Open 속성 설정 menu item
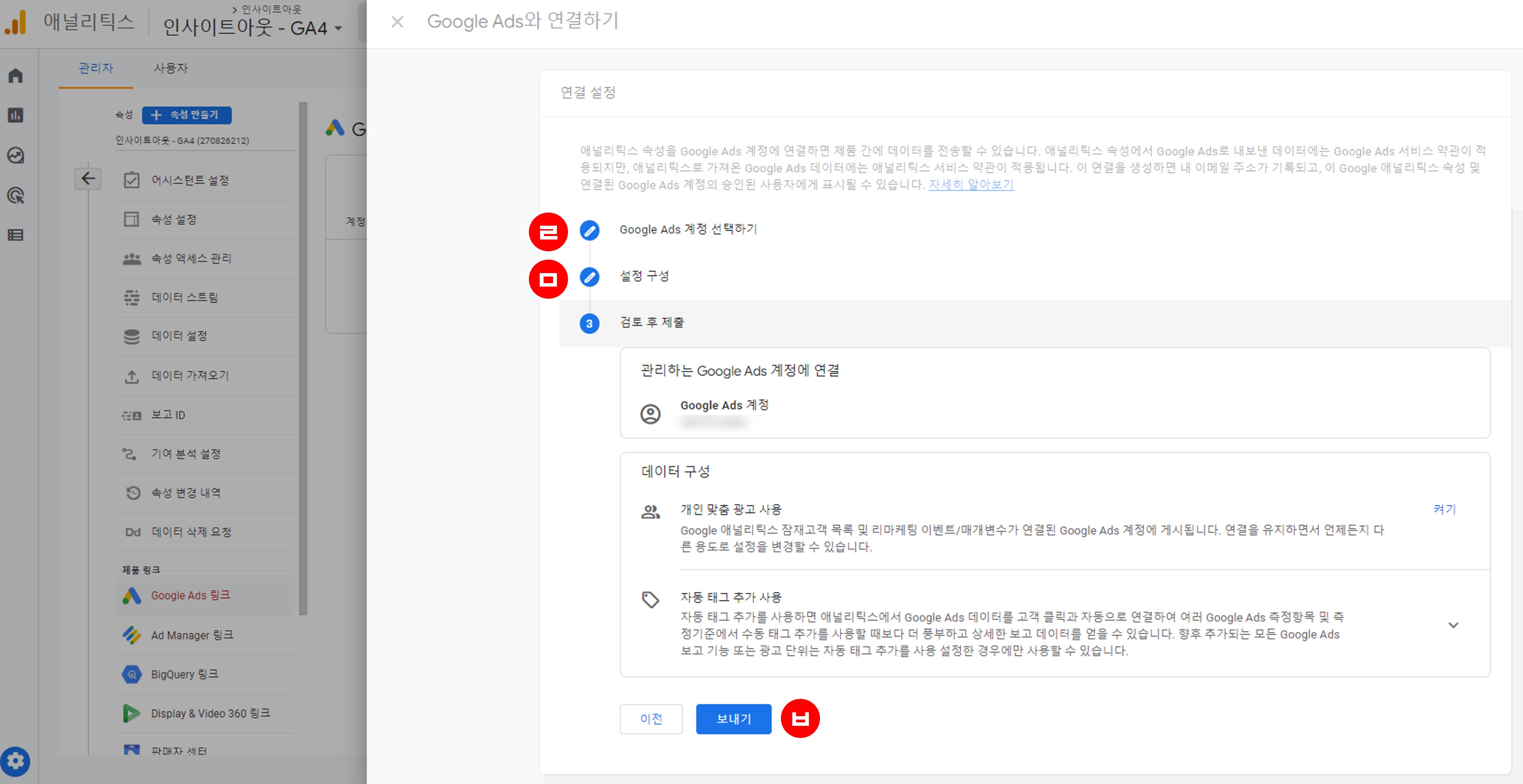 click(x=206, y=219)
